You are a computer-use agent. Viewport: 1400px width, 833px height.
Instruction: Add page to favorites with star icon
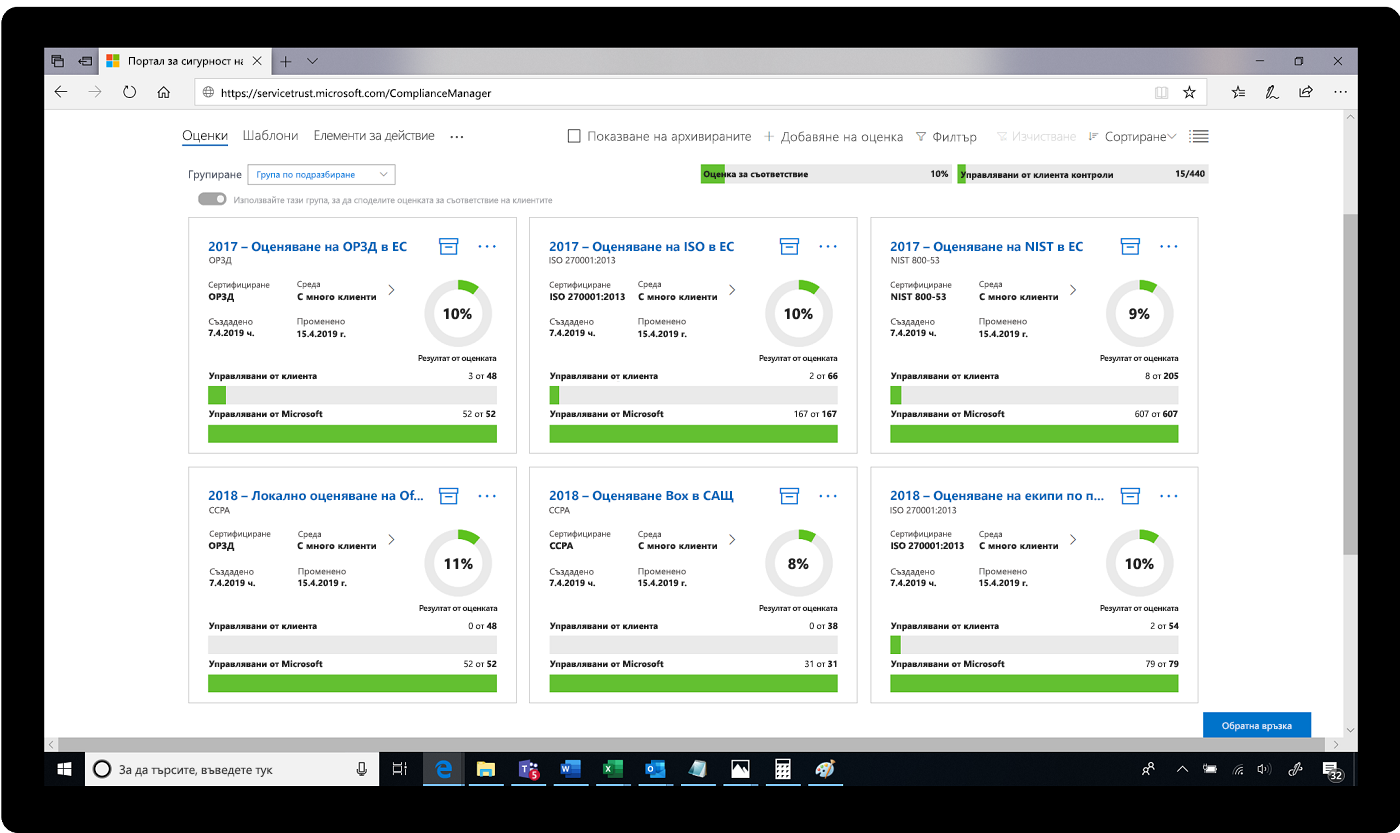(1189, 92)
